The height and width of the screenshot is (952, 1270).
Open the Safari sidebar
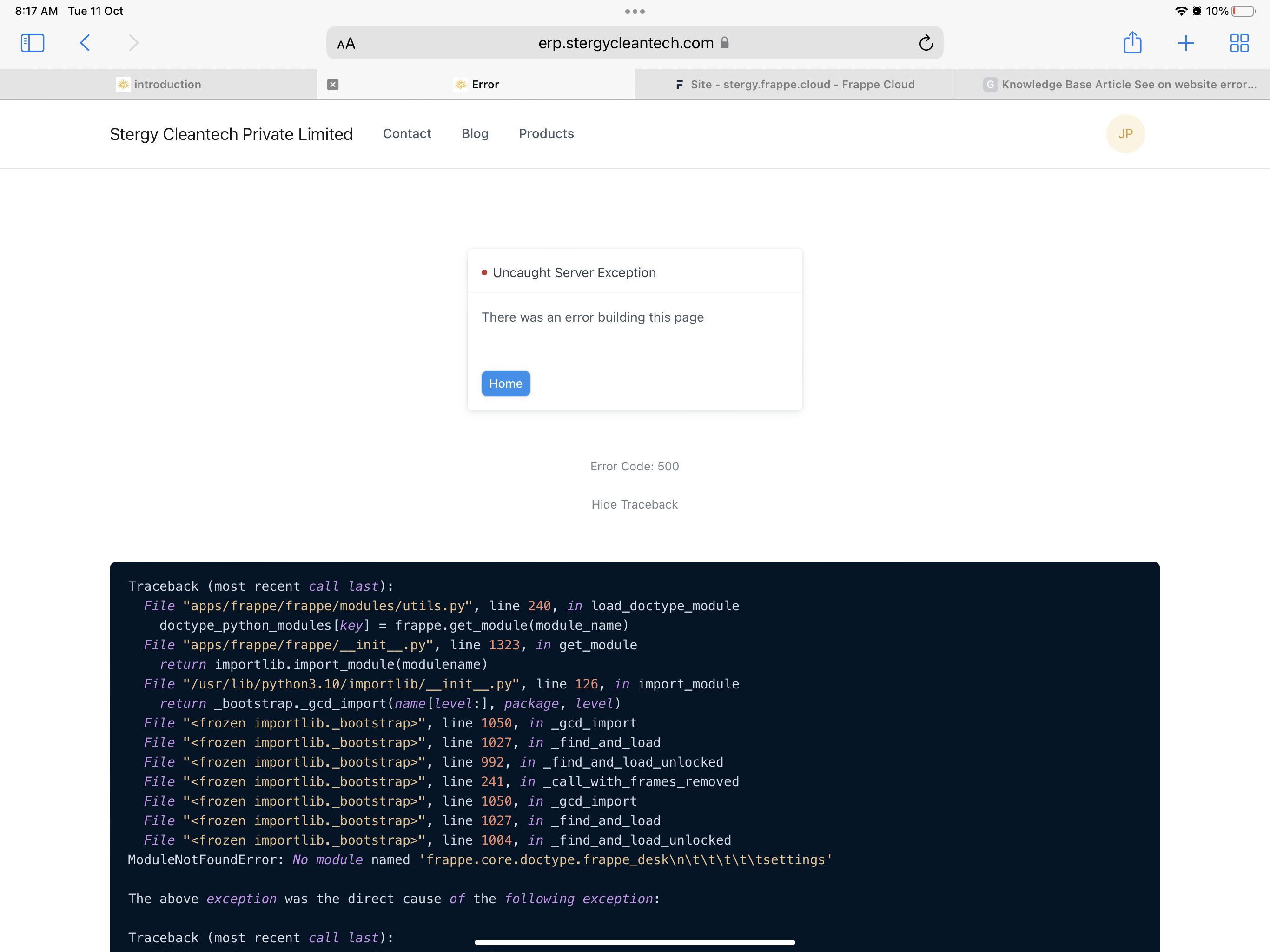click(32, 42)
